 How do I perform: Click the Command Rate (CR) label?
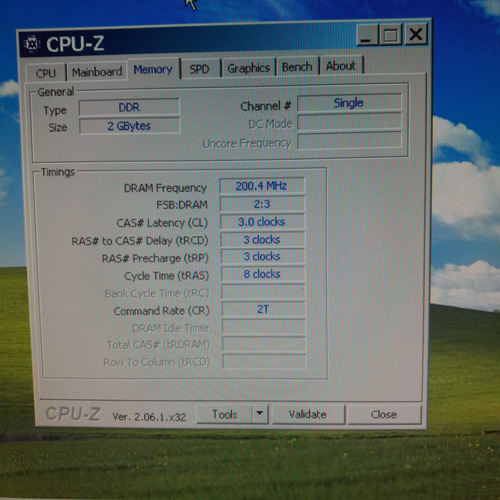[161, 311]
